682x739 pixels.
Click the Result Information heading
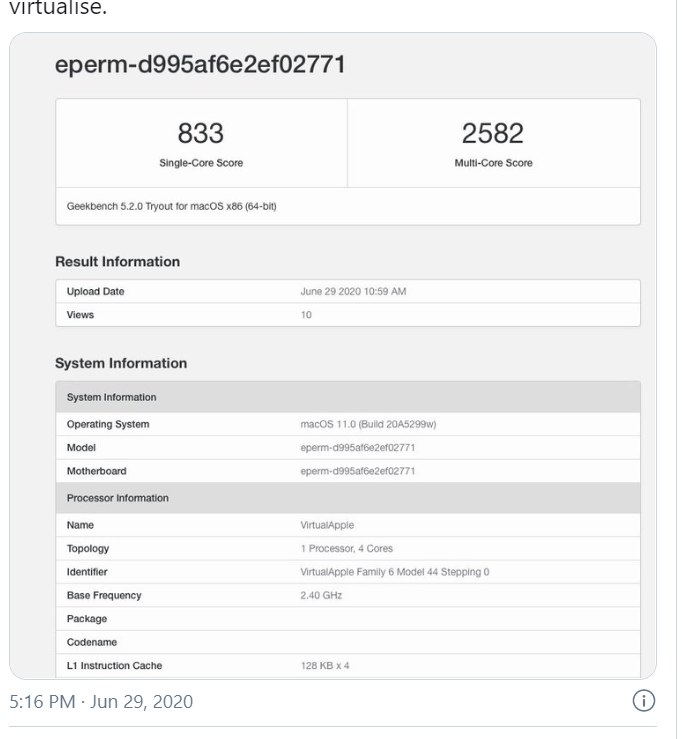pos(117,262)
